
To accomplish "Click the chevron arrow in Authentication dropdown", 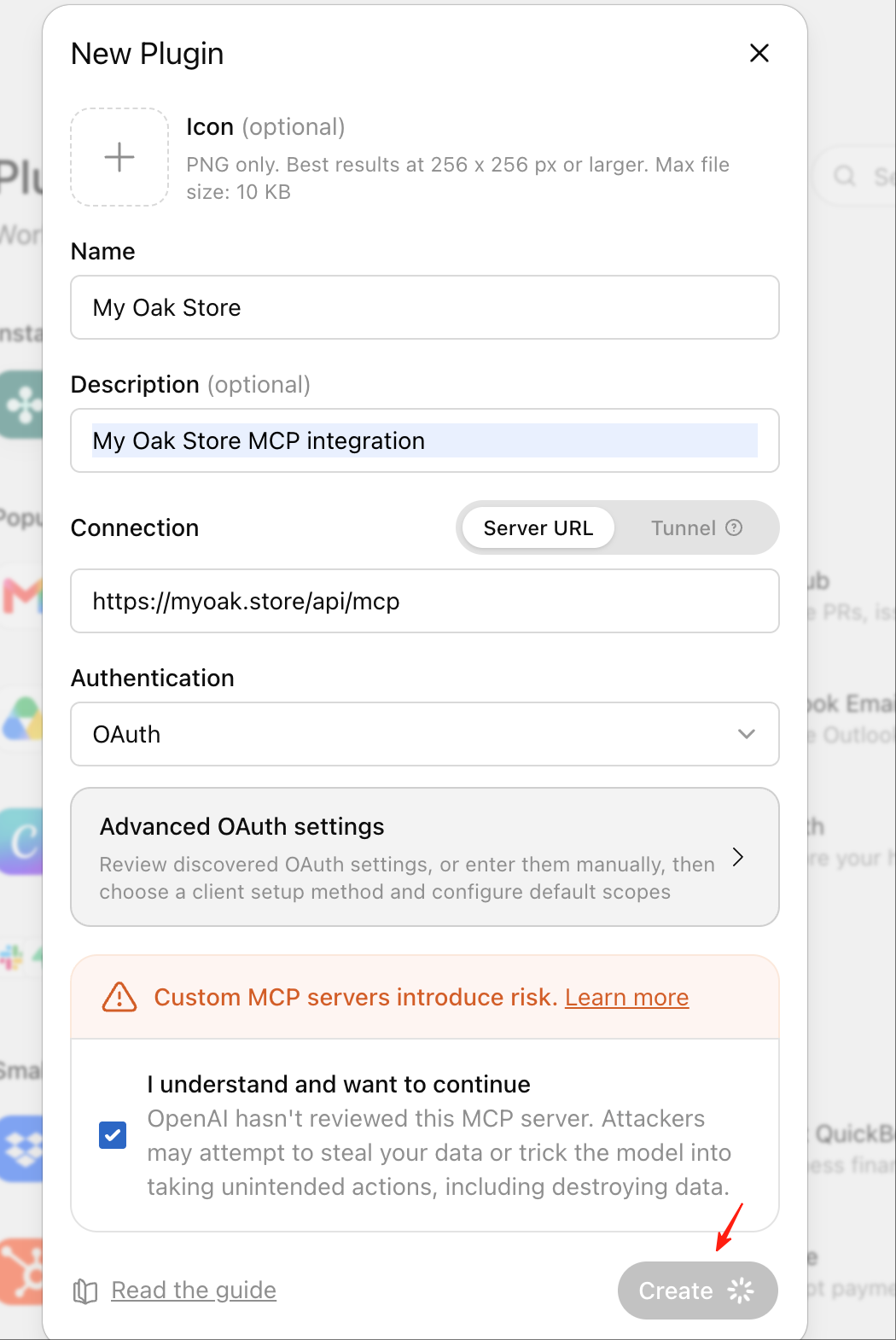I will [x=747, y=734].
